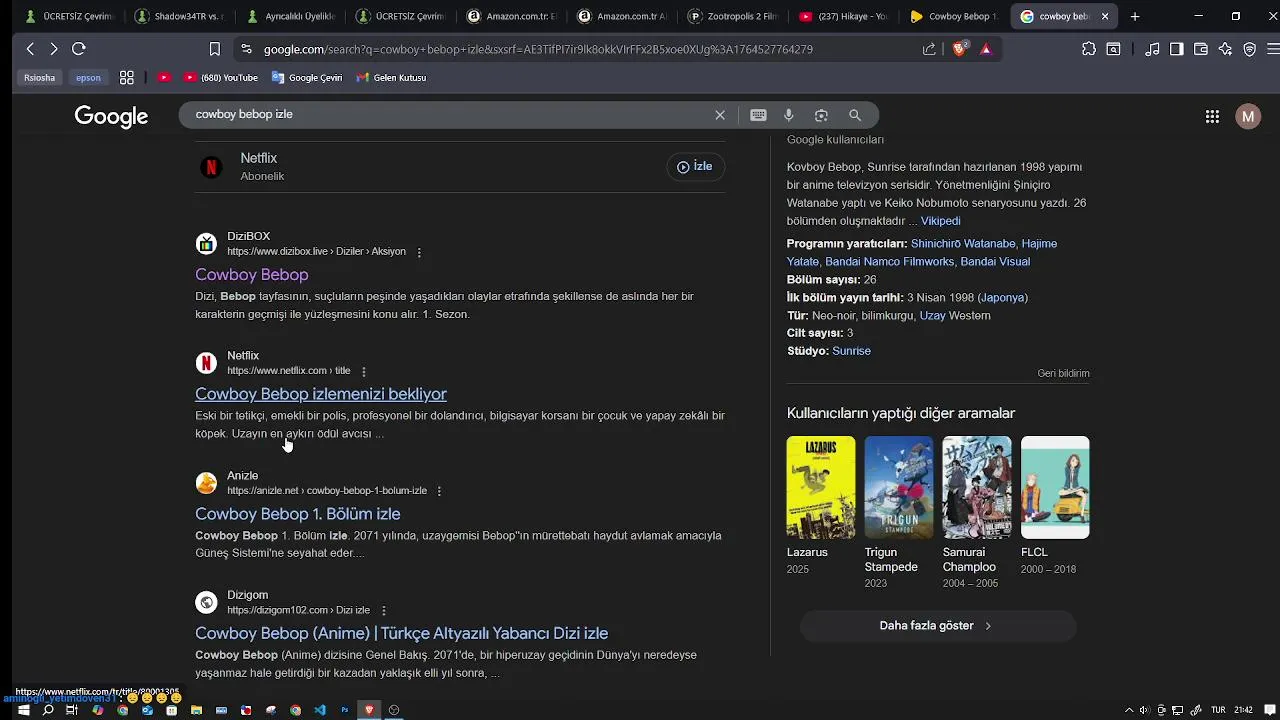Open the Brave VPN shield icon
This screenshot has height=720, width=1280.
(x=1250, y=49)
